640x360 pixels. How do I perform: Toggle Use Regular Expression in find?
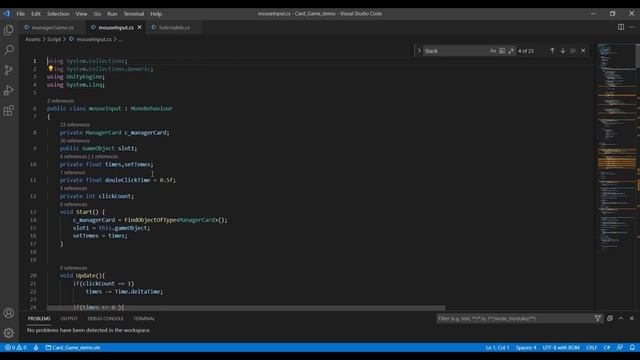[511, 51]
